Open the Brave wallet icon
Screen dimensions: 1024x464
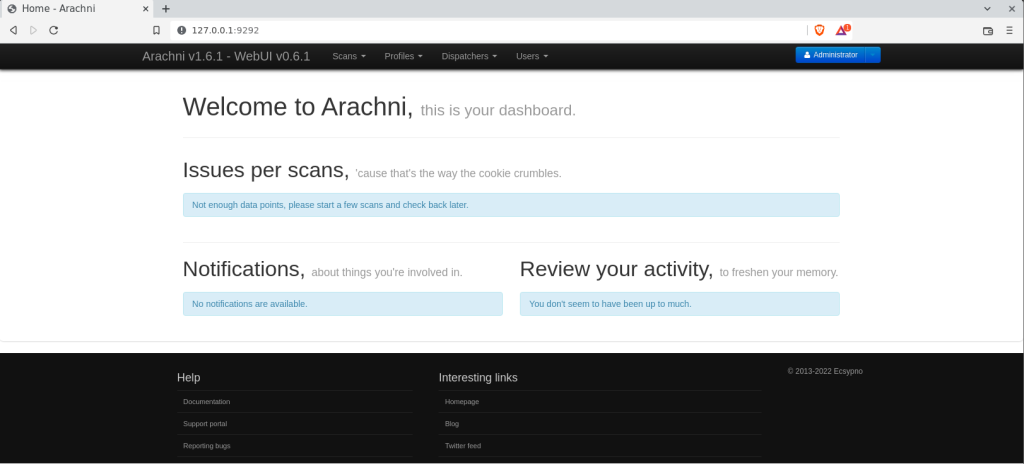[988, 30]
